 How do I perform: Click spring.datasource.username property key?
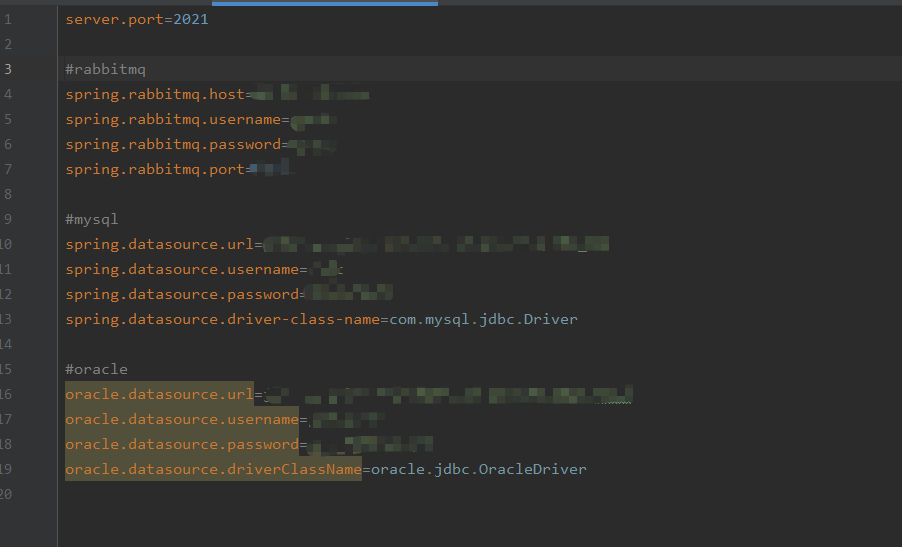182,270
